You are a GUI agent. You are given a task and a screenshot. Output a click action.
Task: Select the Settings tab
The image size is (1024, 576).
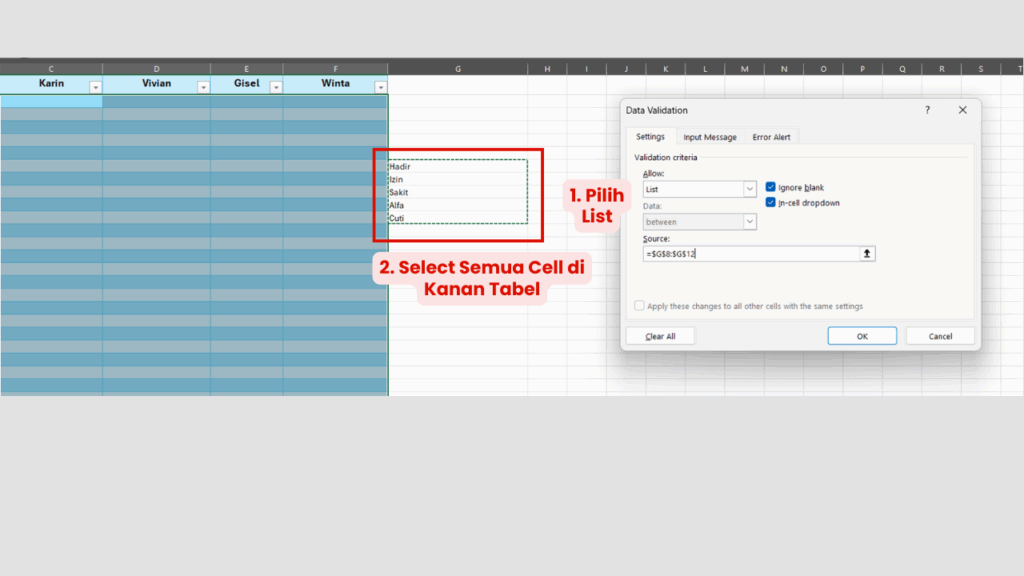(x=650, y=137)
